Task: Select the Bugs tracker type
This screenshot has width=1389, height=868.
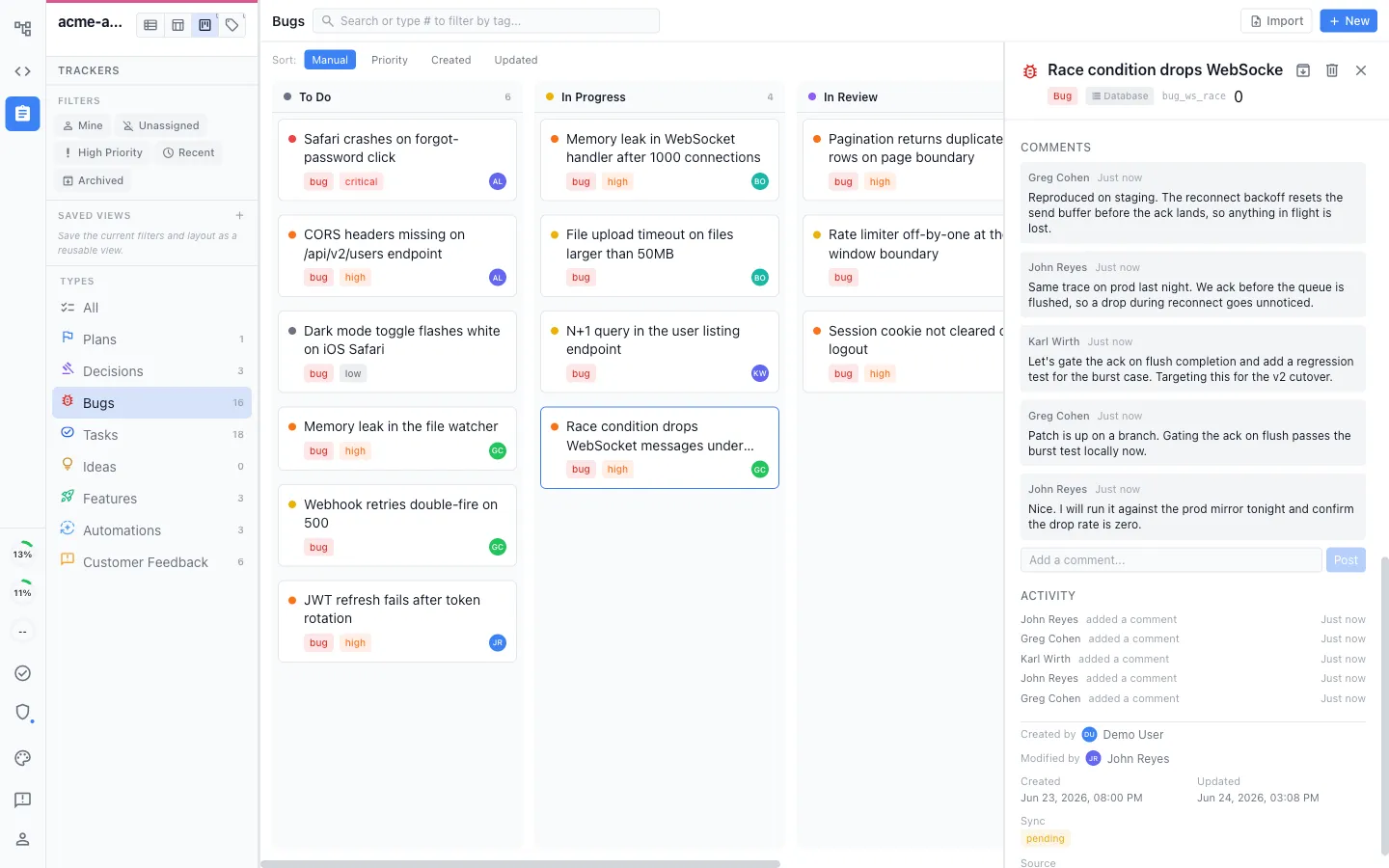Action: point(152,403)
